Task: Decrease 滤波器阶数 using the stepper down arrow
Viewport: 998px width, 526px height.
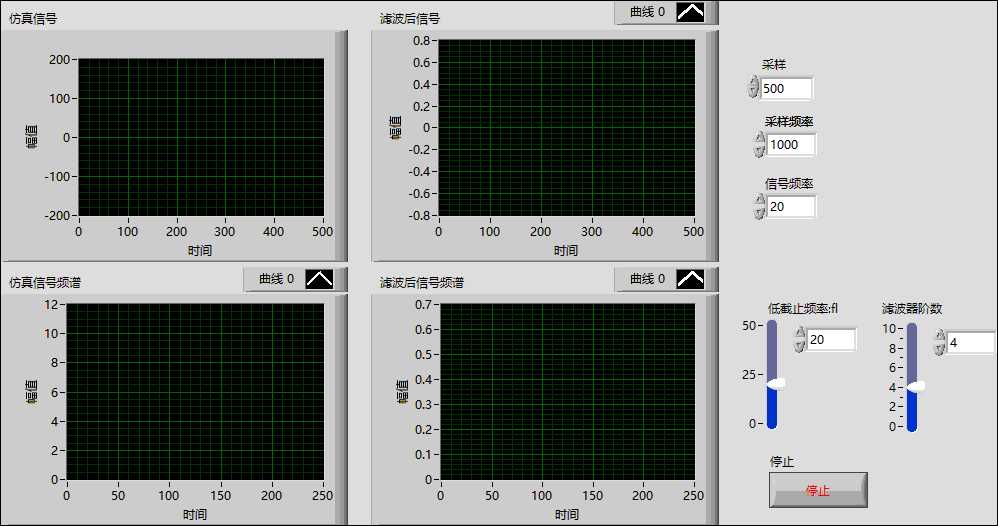Action: [x=939, y=348]
